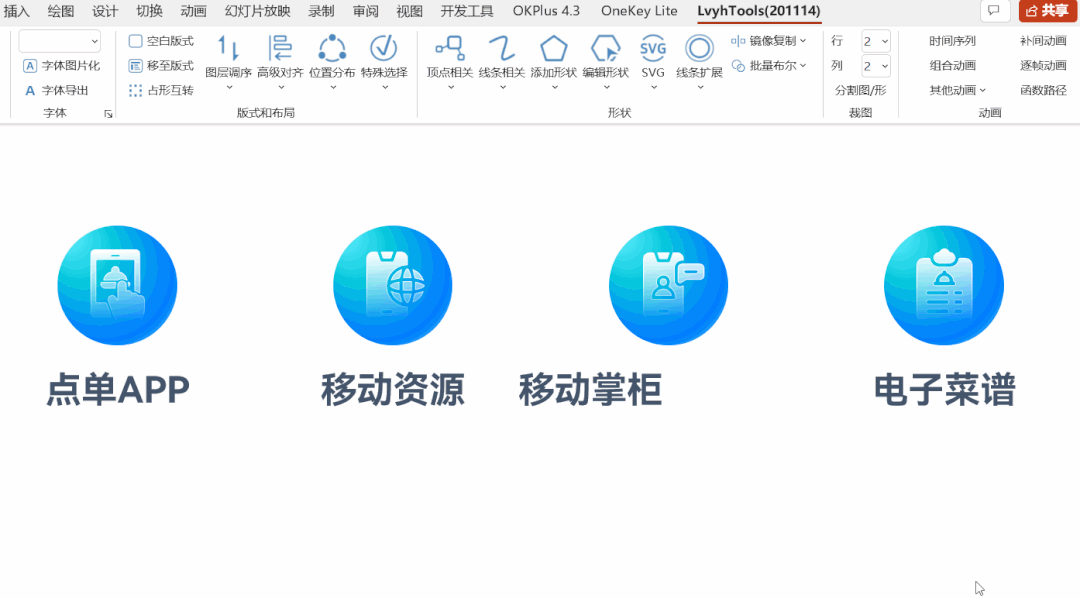Click the 补间动画 tween animation command
The height and width of the screenshot is (598, 1080).
(x=1041, y=41)
